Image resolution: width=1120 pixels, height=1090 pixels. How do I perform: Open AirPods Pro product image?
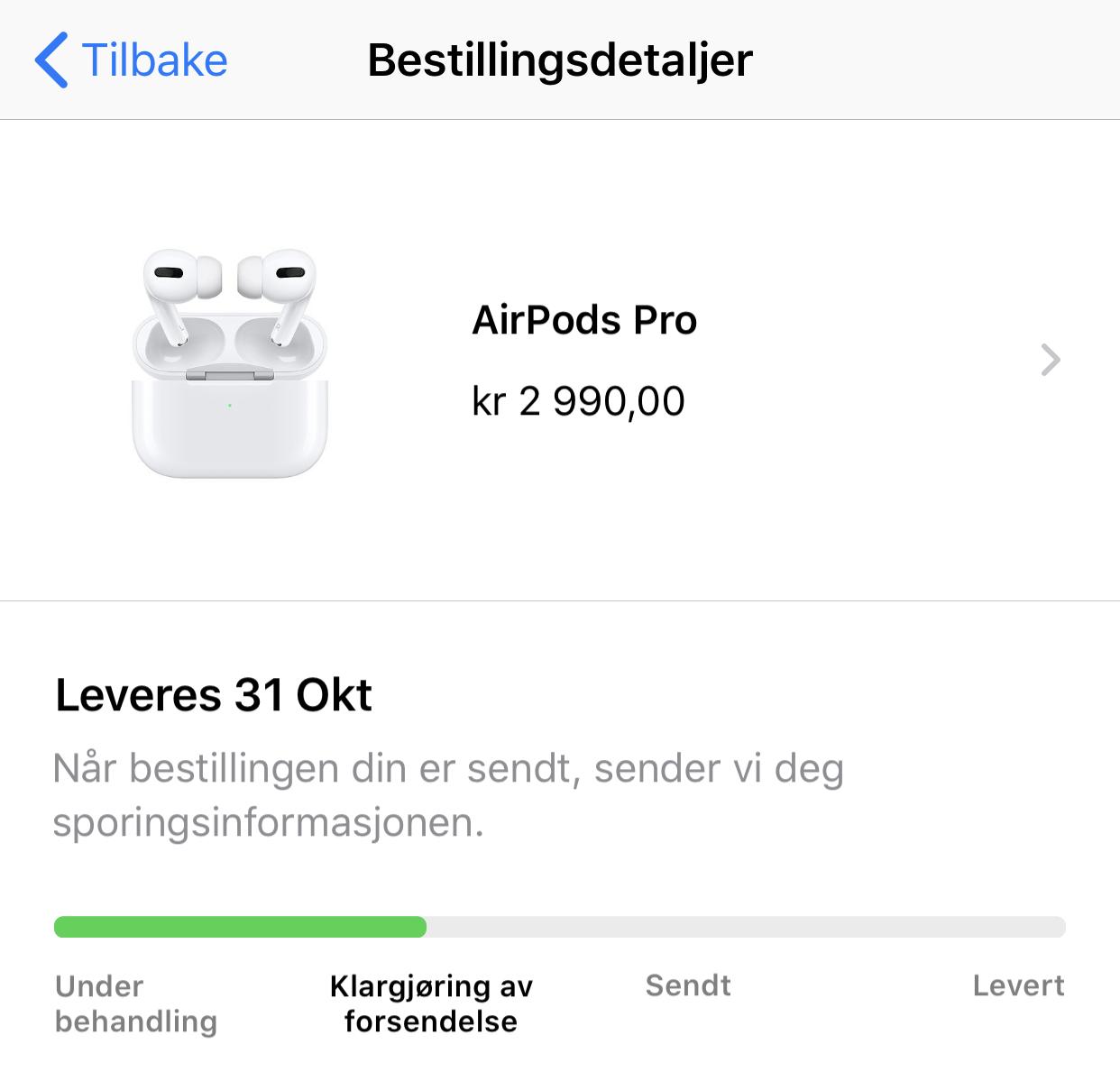click(230, 364)
